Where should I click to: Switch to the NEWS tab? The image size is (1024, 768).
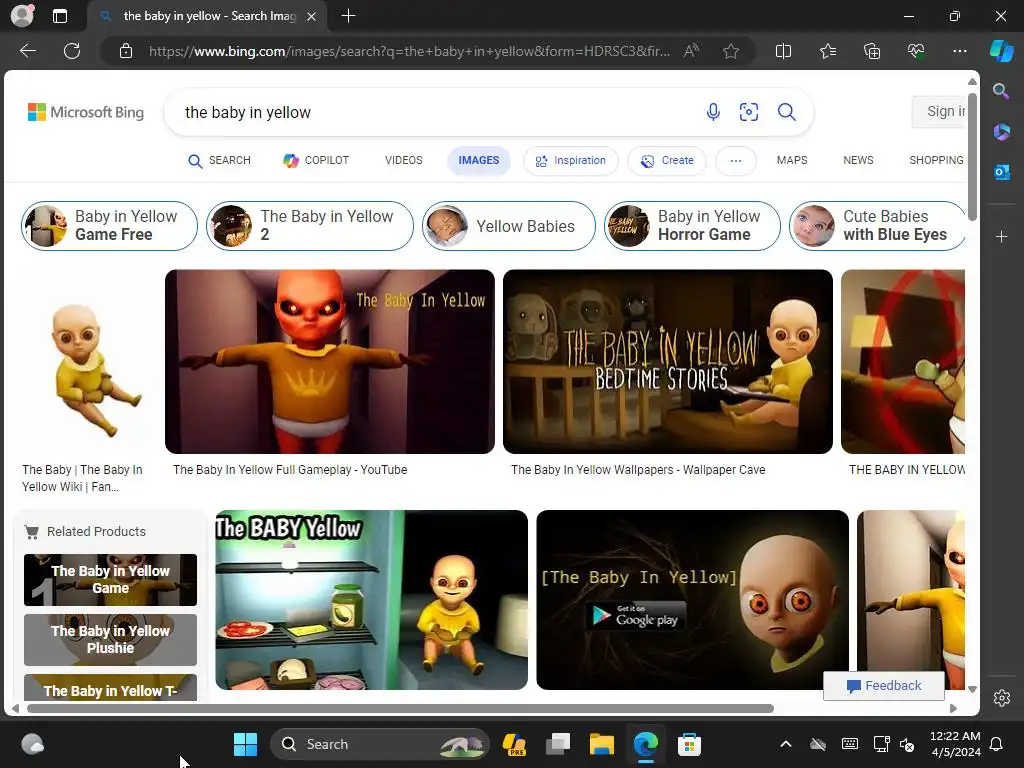point(858,161)
